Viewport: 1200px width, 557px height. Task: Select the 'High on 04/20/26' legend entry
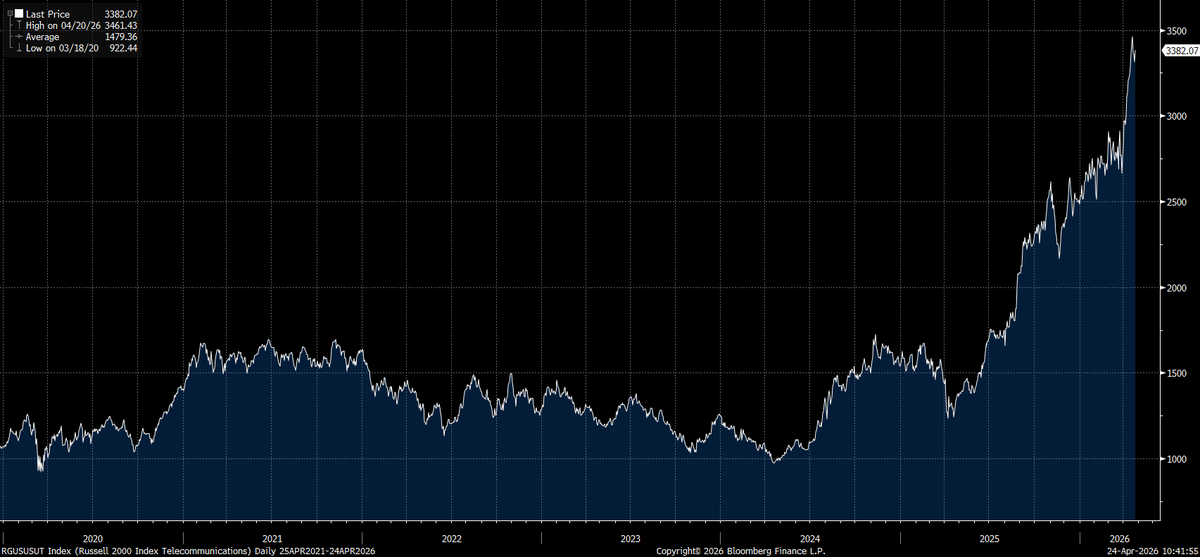pyautogui.click(x=63, y=26)
